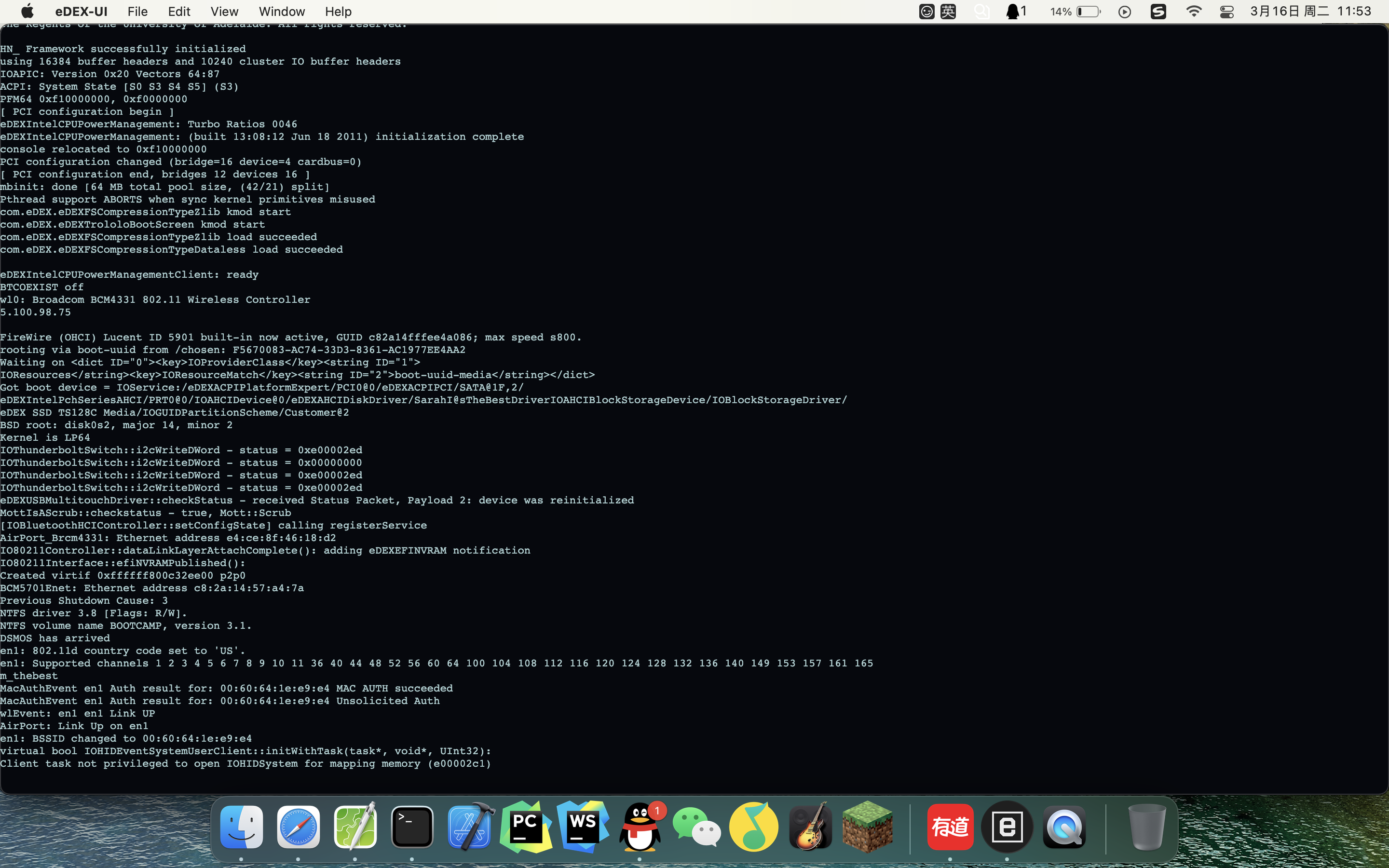Open Minecraft from the Dock

pyautogui.click(x=867, y=827)
